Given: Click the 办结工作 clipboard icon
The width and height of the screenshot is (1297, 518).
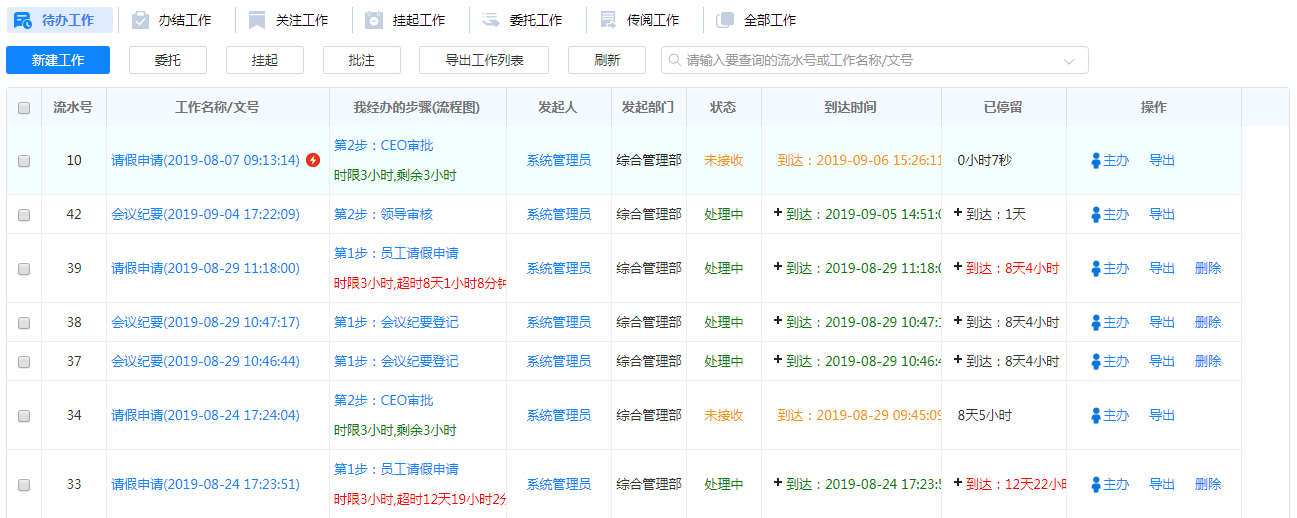Looking at the screenshot, I should 140,20.
